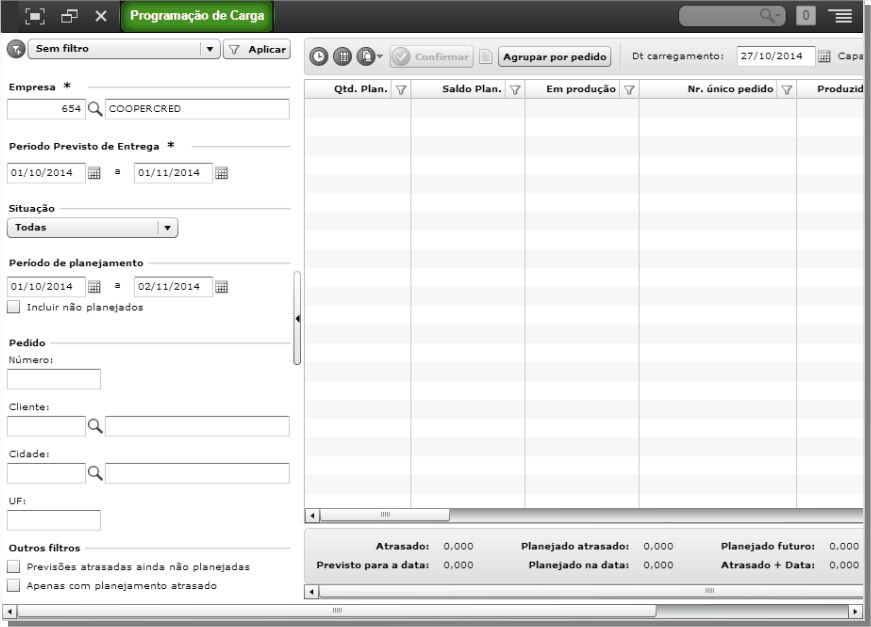Collapse the left filter panel with the arrow handle
Image resolution: width=871 pixels, height=627 pixels.
pyautogui.click(x=297, y=318)
